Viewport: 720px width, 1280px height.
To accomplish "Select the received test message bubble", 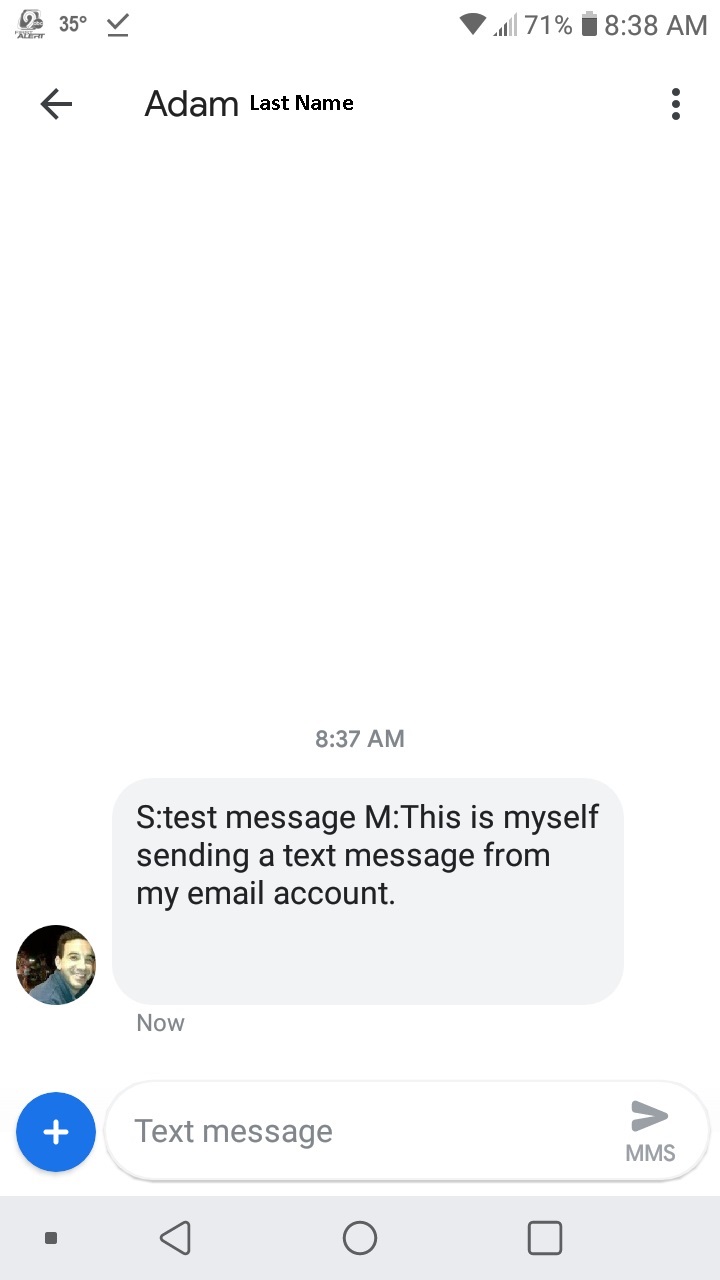I will tap(368, 890).
